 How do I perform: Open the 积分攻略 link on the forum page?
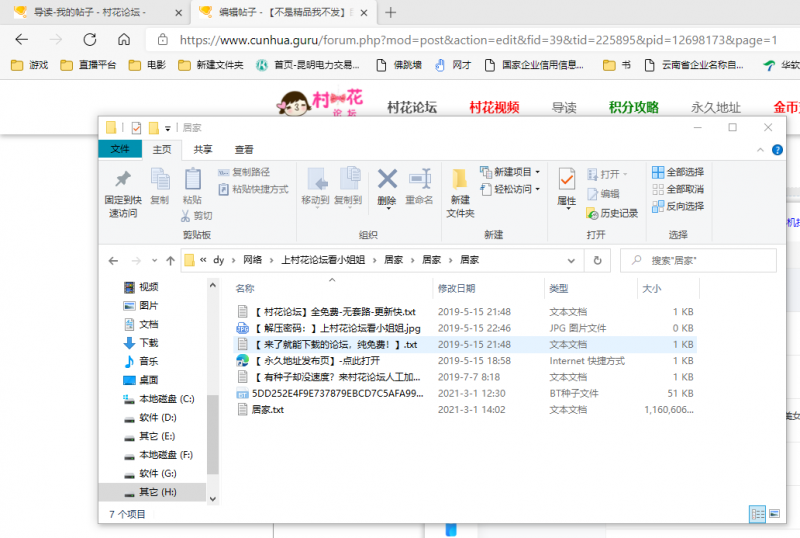pyautogui.click(x=633, y=107)
